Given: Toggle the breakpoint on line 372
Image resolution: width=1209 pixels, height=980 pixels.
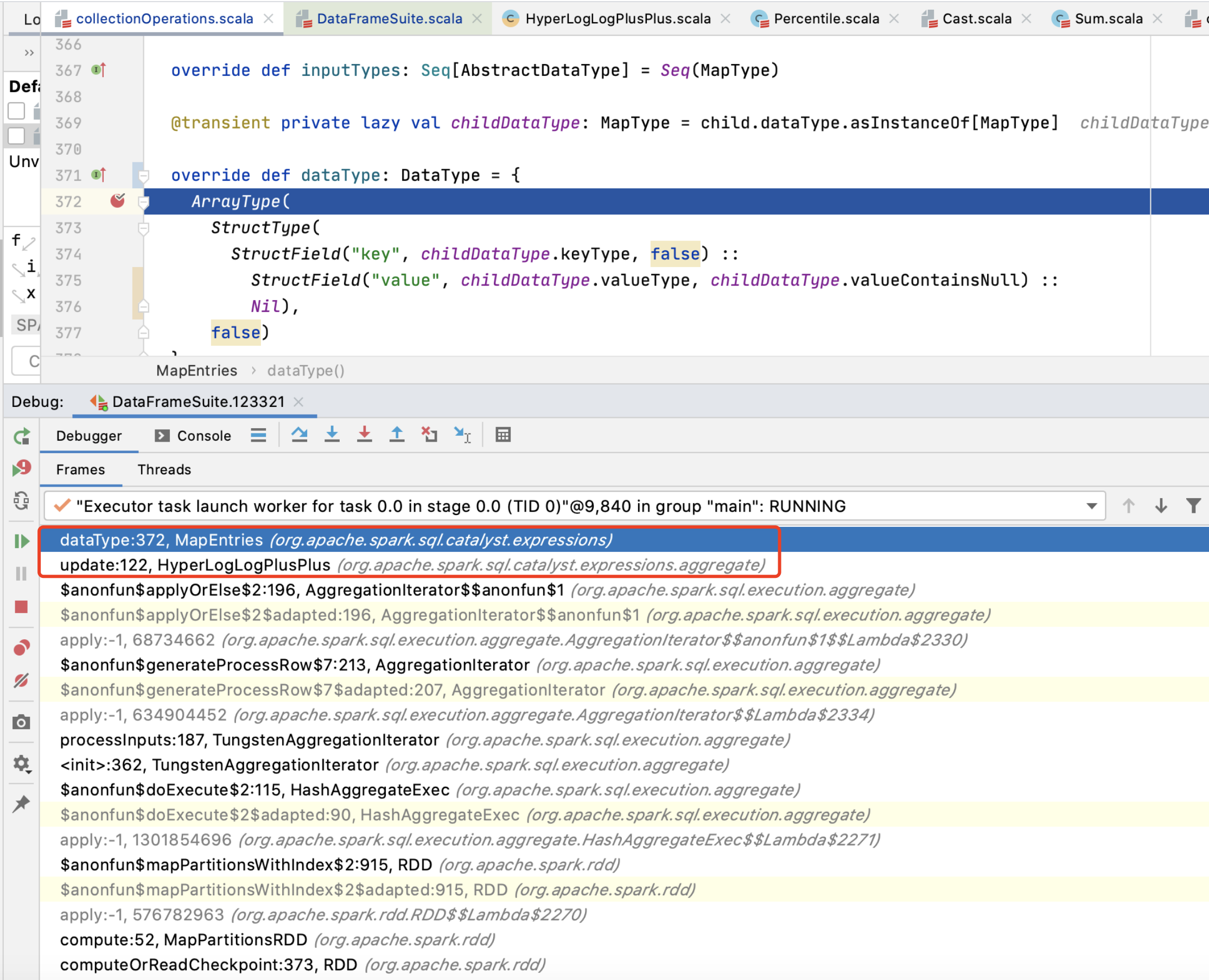Looking at the screenshot, I should 117,201.
